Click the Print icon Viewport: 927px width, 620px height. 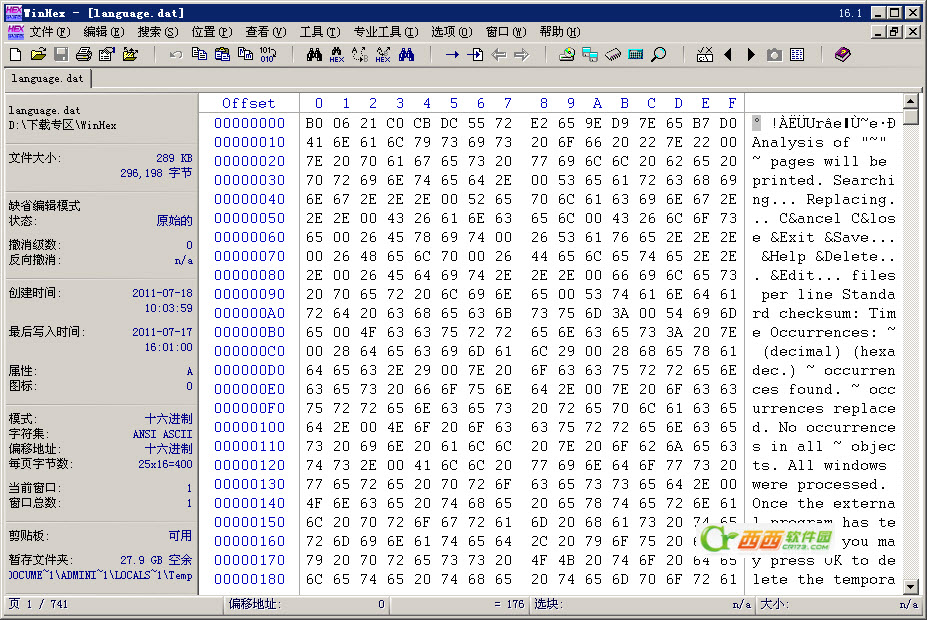(x=84, y=55)
